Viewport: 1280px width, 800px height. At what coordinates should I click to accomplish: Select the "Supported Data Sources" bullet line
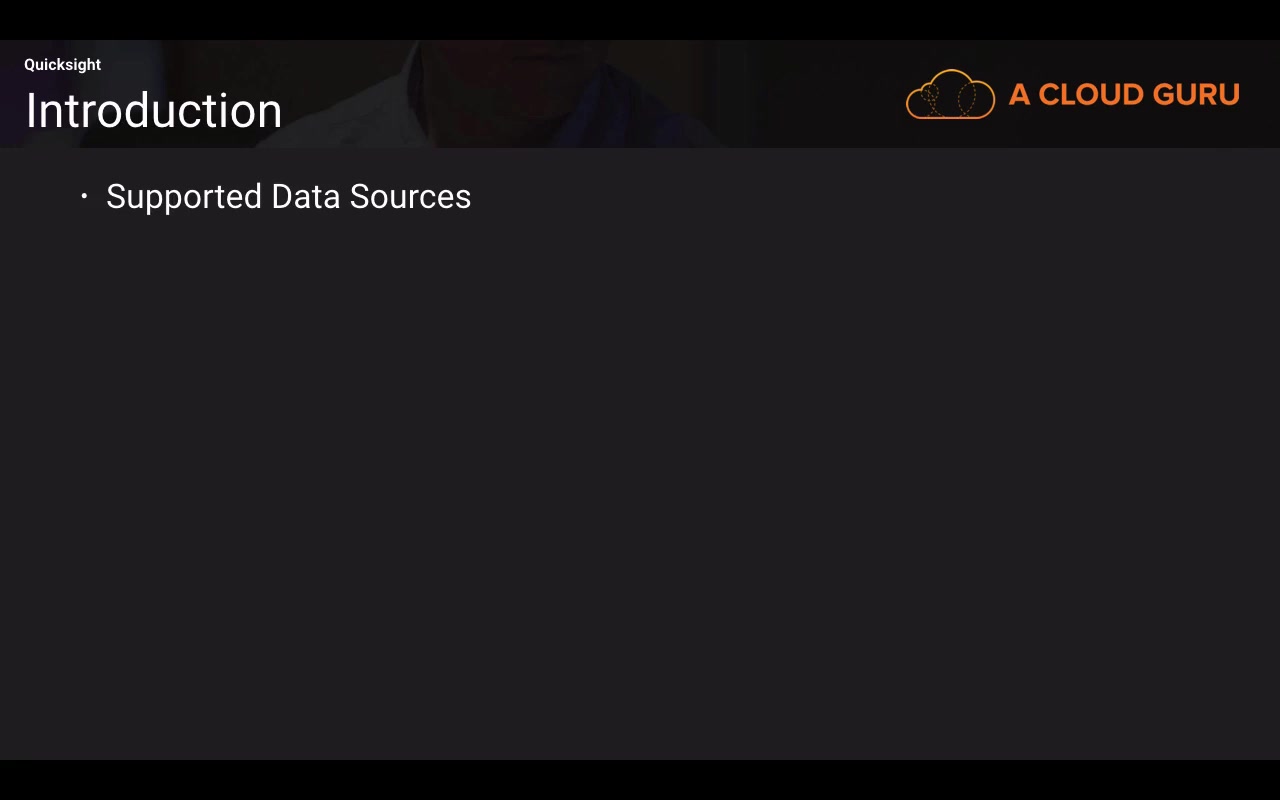point(288,197)
